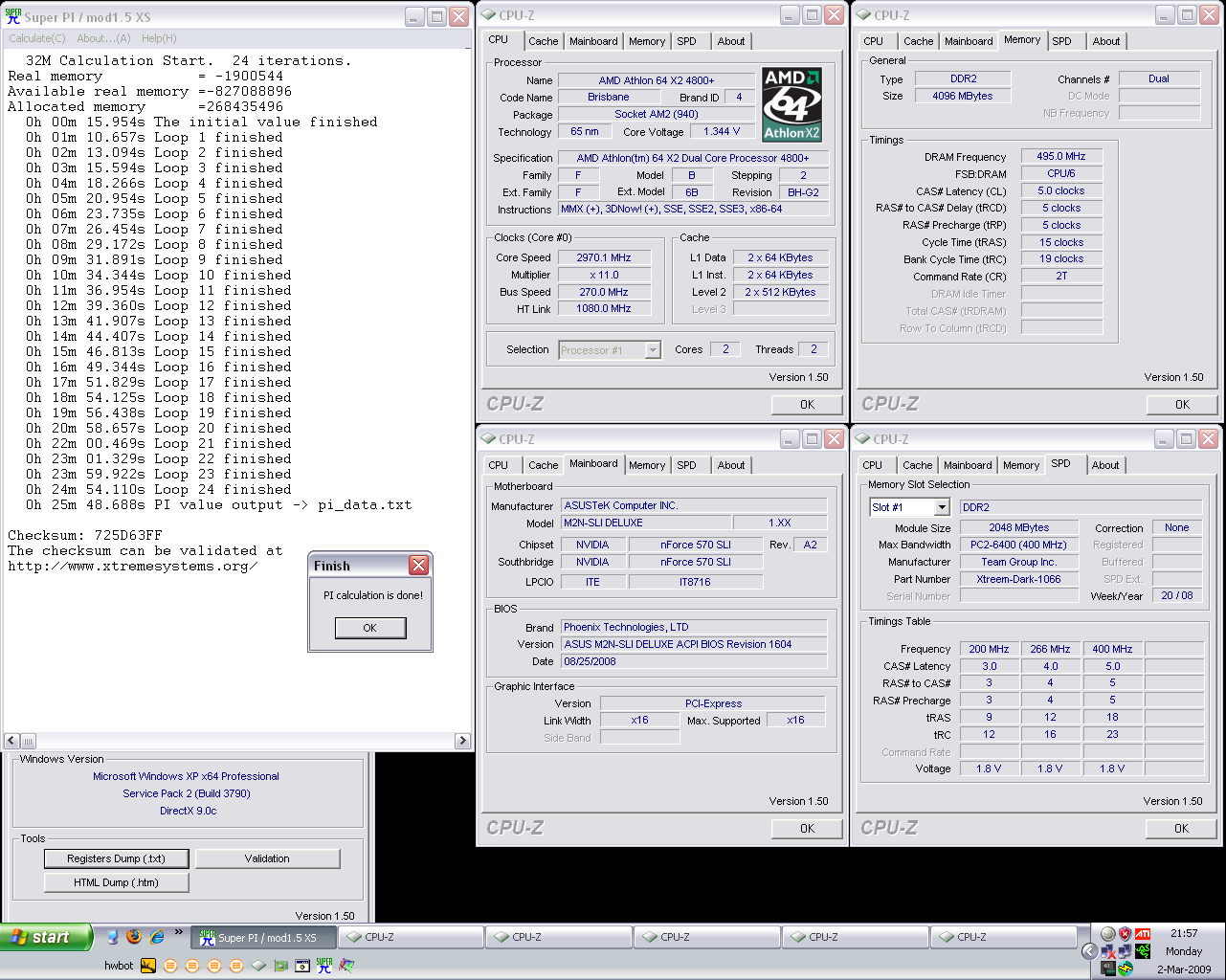
Task: Click the 2970.1 MHz Core Speed value
Action: point(604,257)
